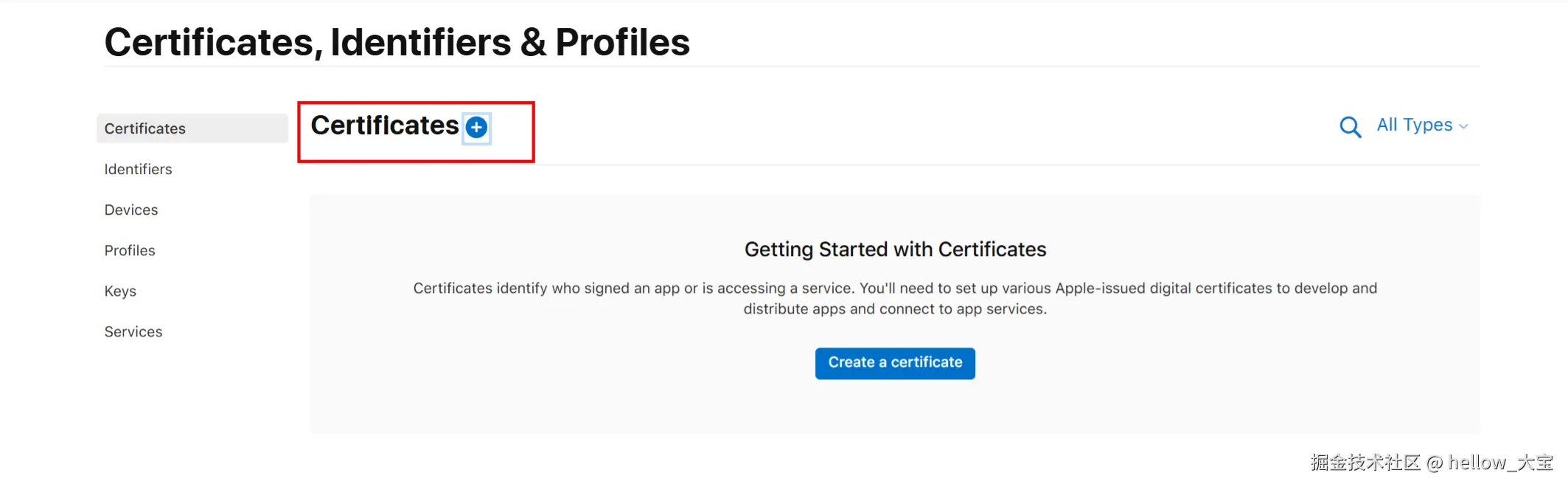Click the 掘金技术社区 watermark text
1568x487 pixels.
pos(1365,463)
